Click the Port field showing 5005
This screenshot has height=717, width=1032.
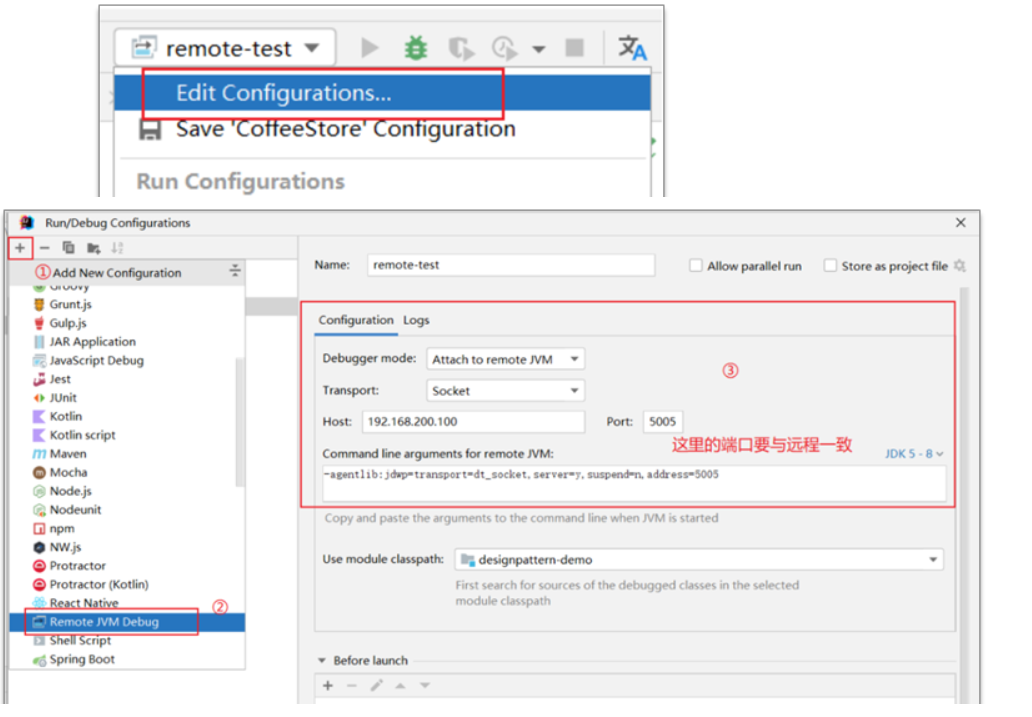pos(663,421)
